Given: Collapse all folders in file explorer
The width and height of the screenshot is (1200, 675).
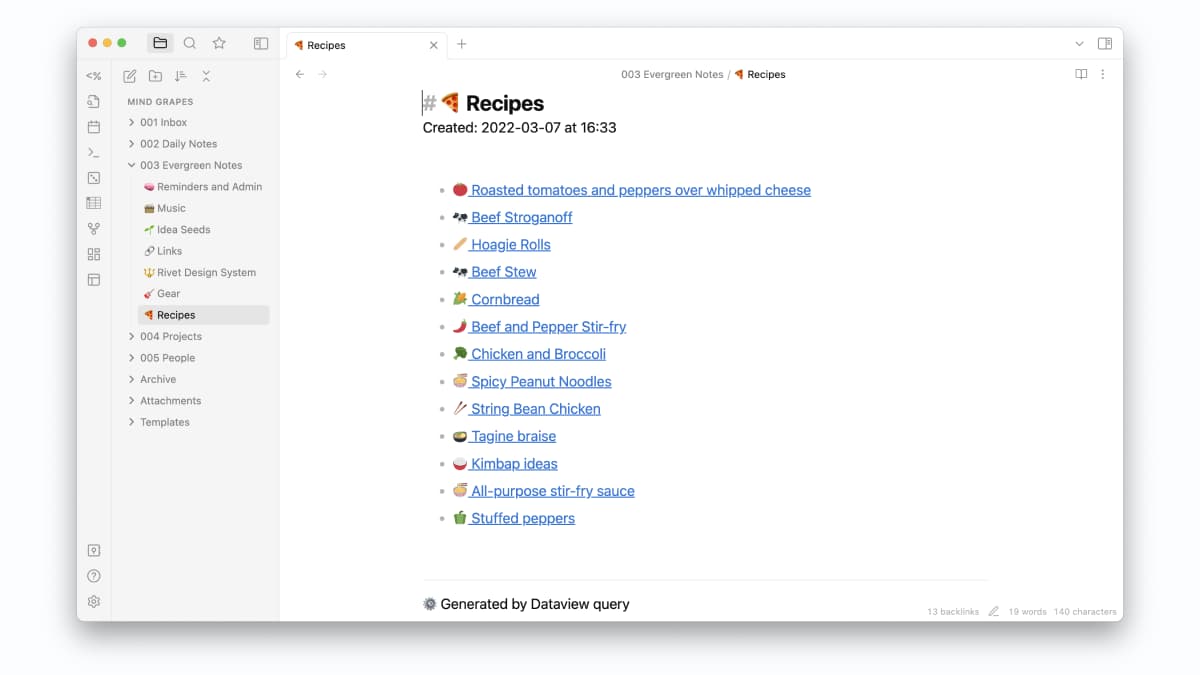Looking at the screenshot, I should [206, 75].
